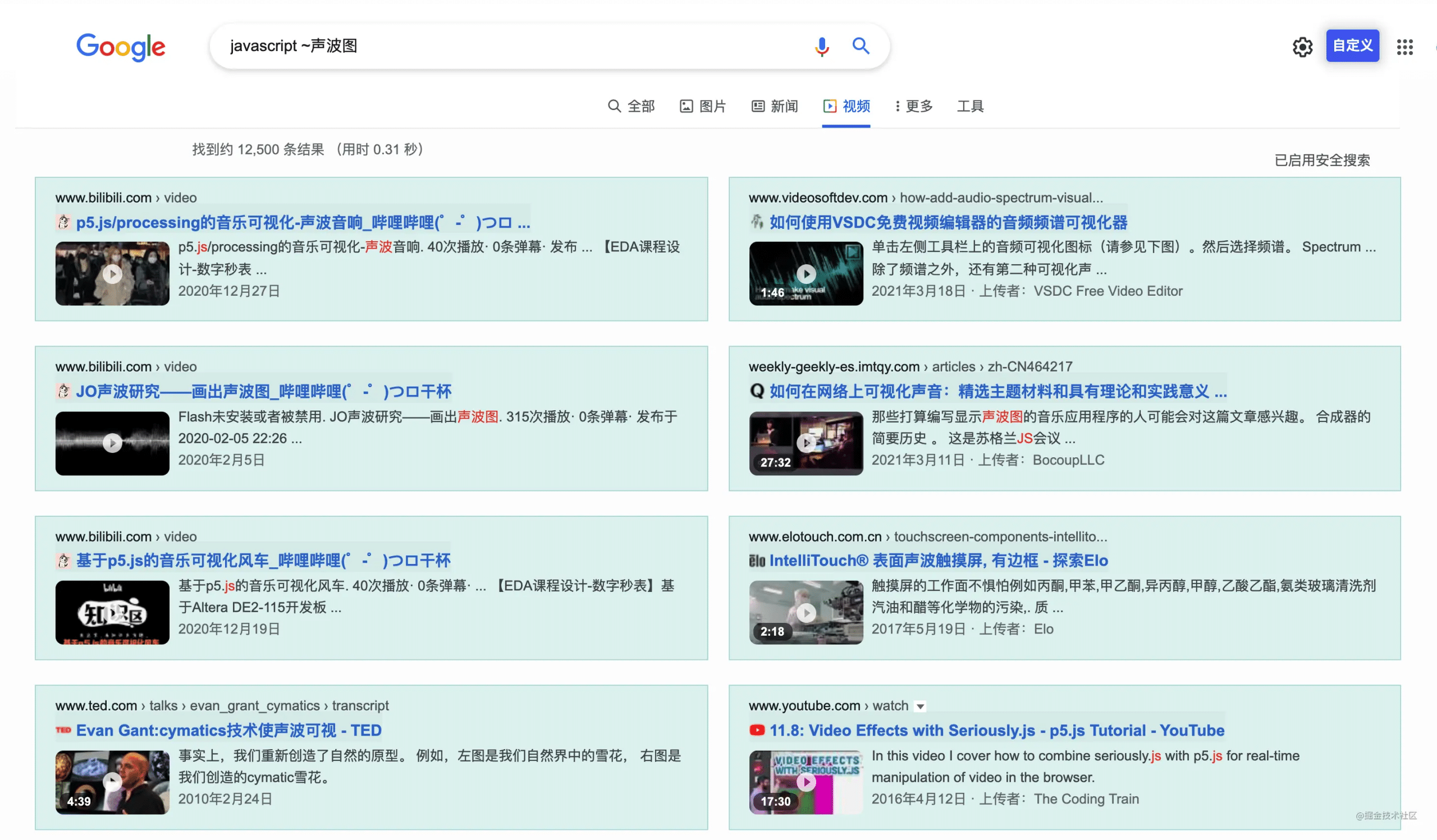1437x840 pixels.
Task: Click the 视频 tab play icon
Action: click(830, 106)
